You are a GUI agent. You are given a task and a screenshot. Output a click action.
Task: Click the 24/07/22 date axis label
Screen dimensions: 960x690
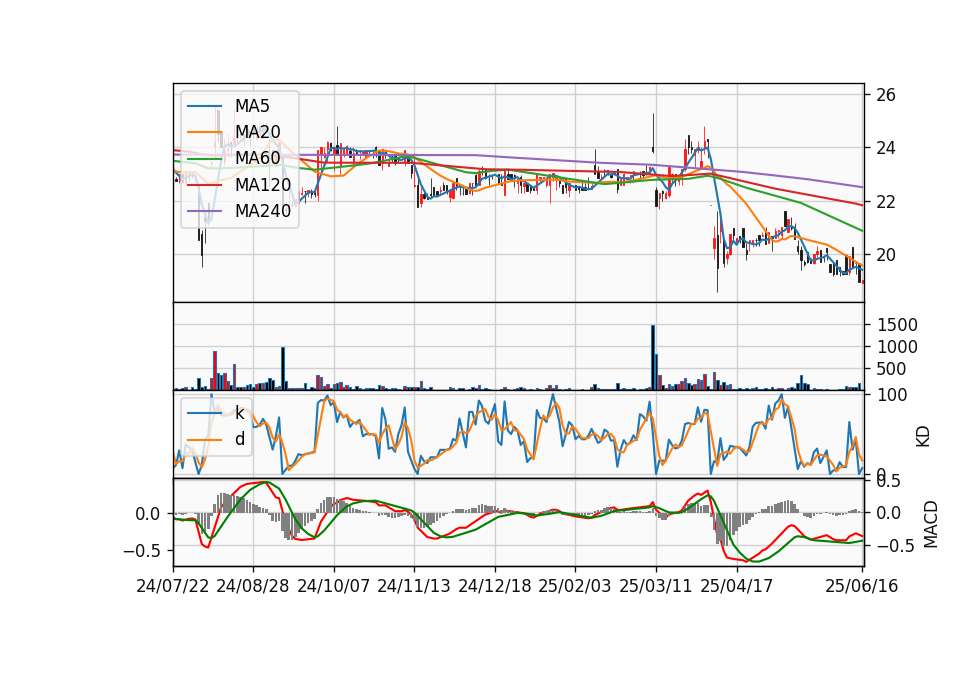(x=173, y=586)
